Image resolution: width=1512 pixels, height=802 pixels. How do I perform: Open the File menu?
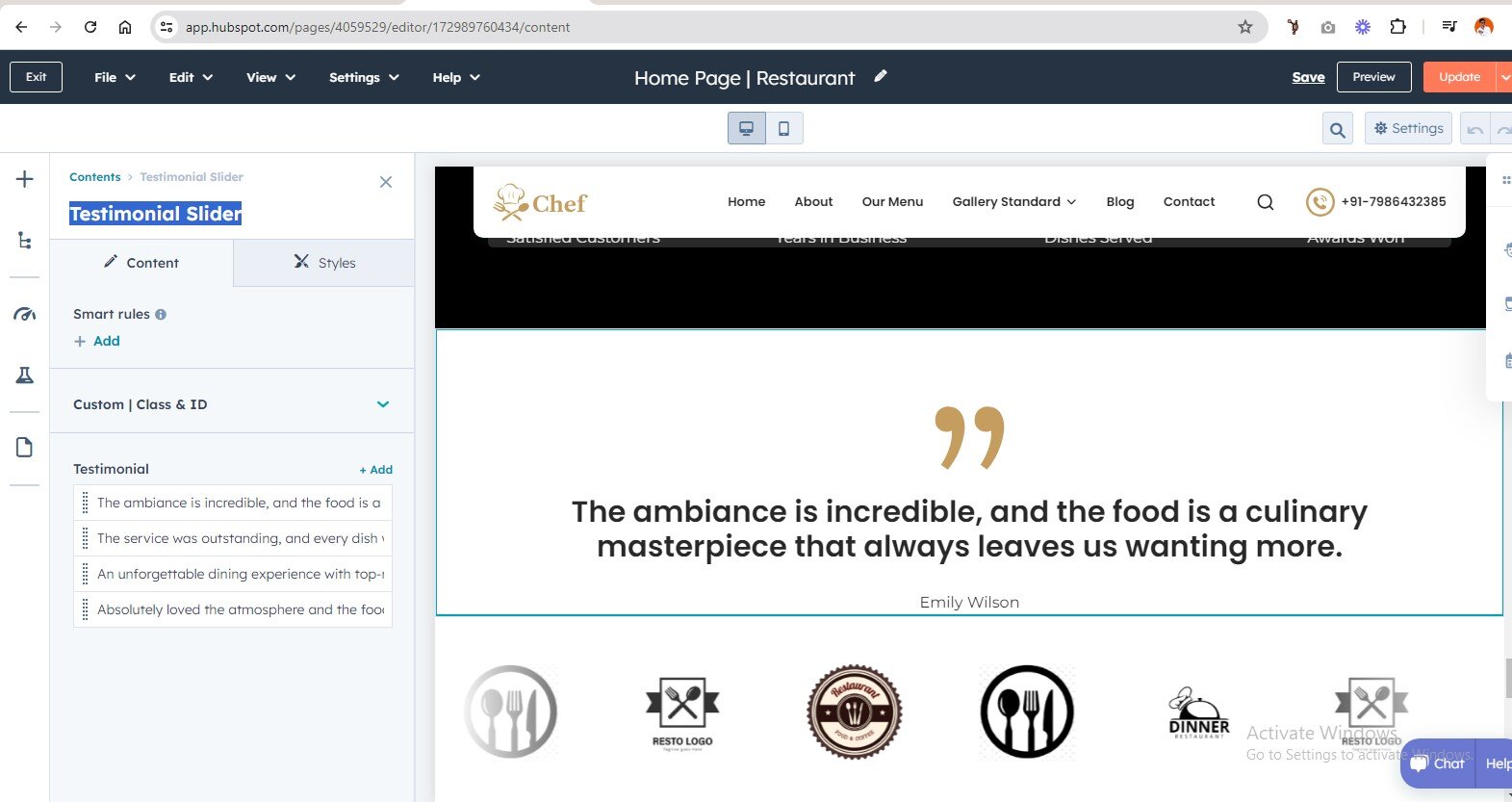[x=115, y=77]
